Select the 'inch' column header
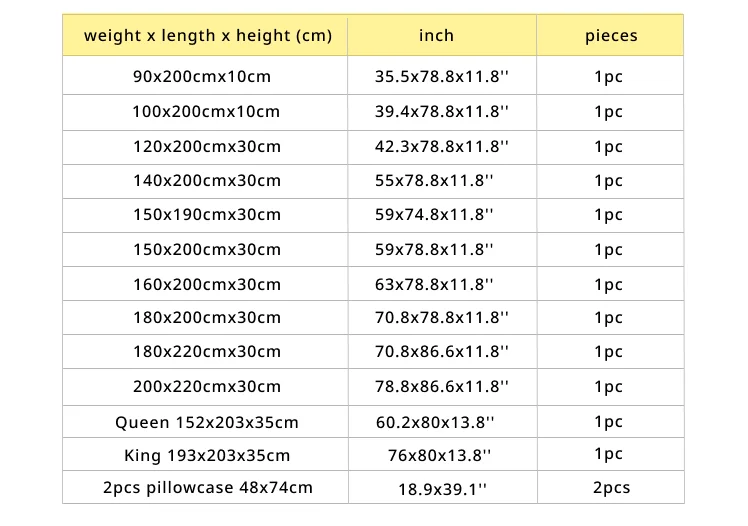The width and height of the screenshot is (748, 526). (436, 35)
